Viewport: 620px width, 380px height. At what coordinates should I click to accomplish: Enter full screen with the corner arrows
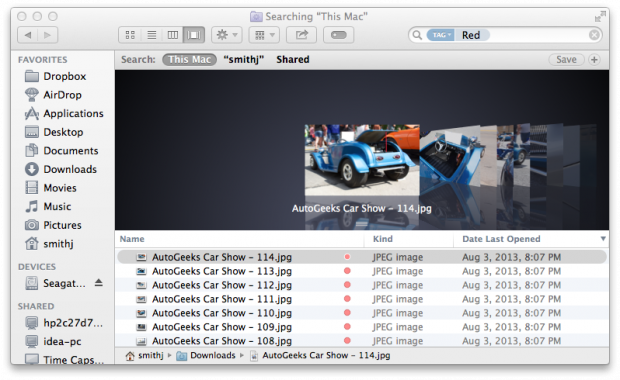(x=600, y=17)
